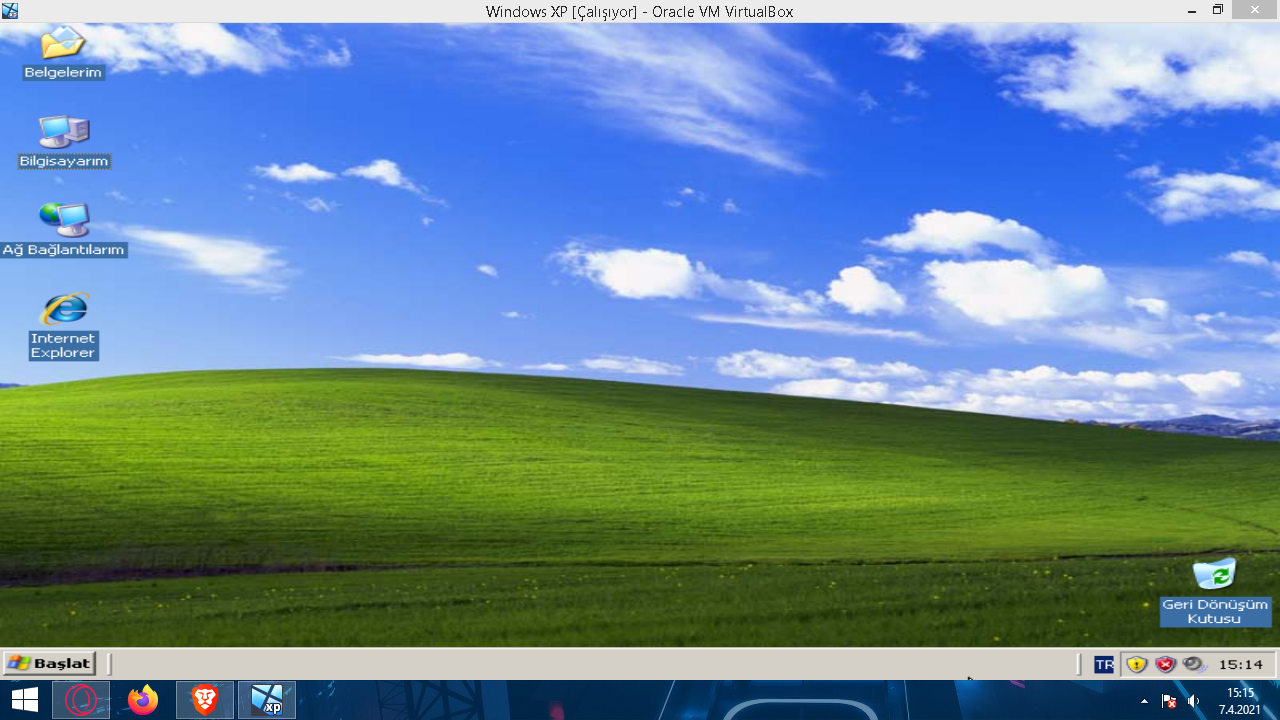Close the VirtualBox window

(x=1256, y=10)
